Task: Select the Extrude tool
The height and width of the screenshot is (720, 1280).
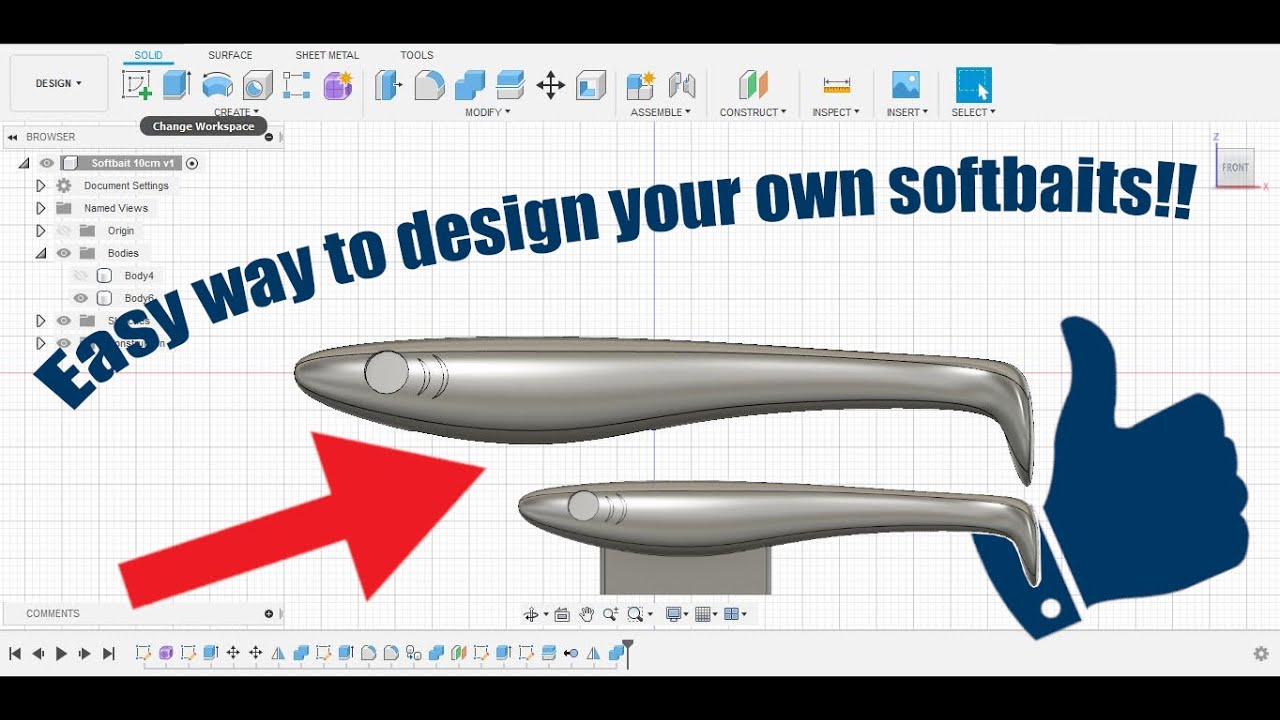Action: (x=177, y=85)
